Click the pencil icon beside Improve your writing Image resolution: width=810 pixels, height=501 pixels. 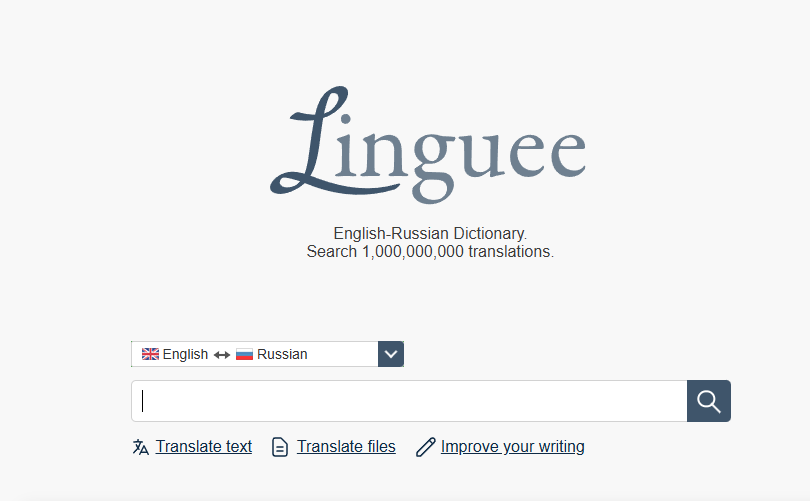[x=426, y=447]
